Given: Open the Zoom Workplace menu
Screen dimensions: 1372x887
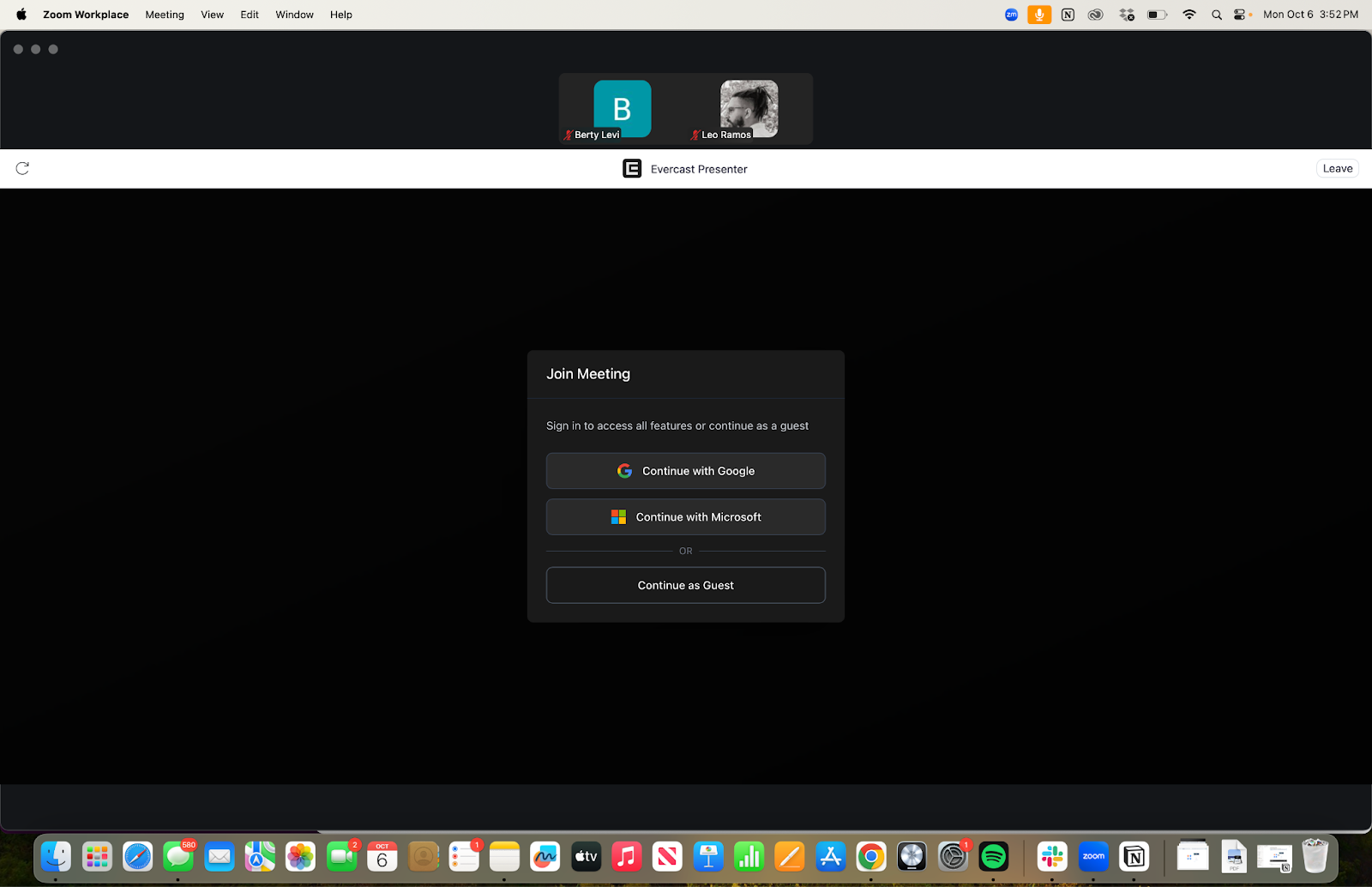Looking at the screenshot, I should 86,15.
